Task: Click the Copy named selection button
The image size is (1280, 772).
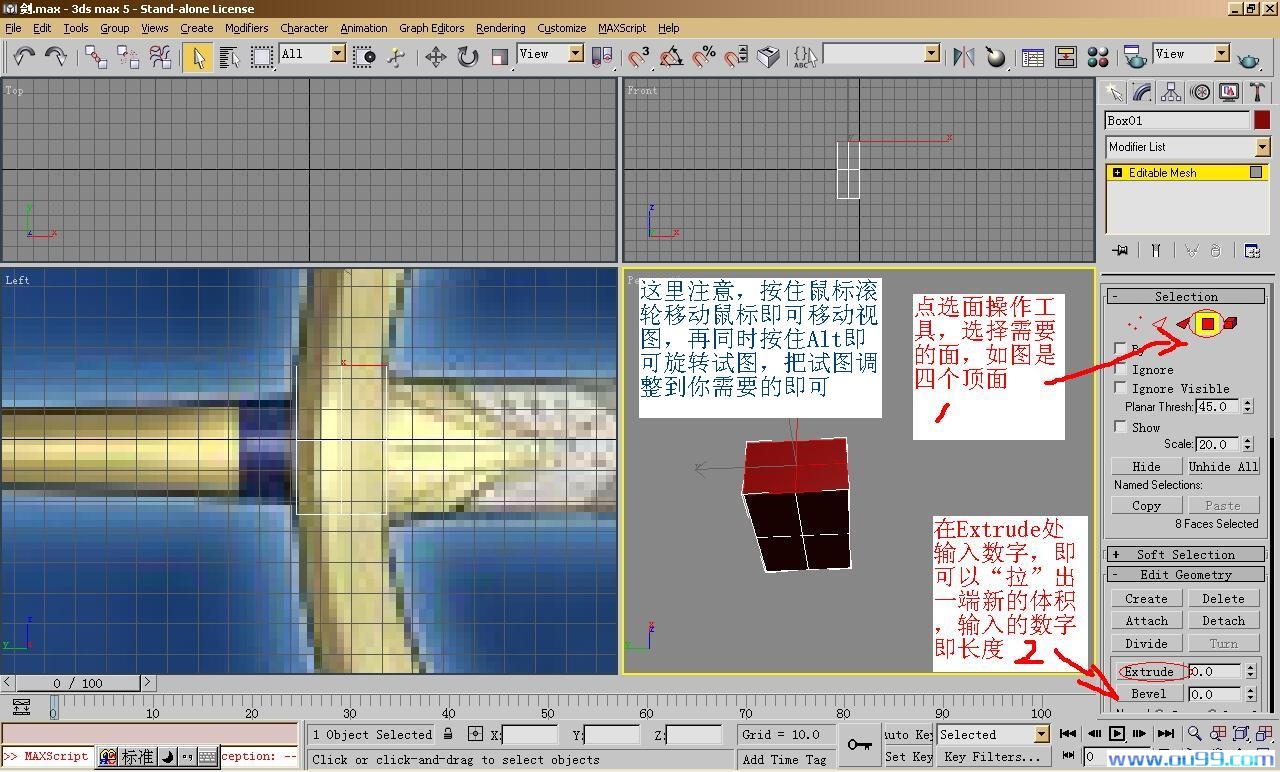Action: [1147, 506]
